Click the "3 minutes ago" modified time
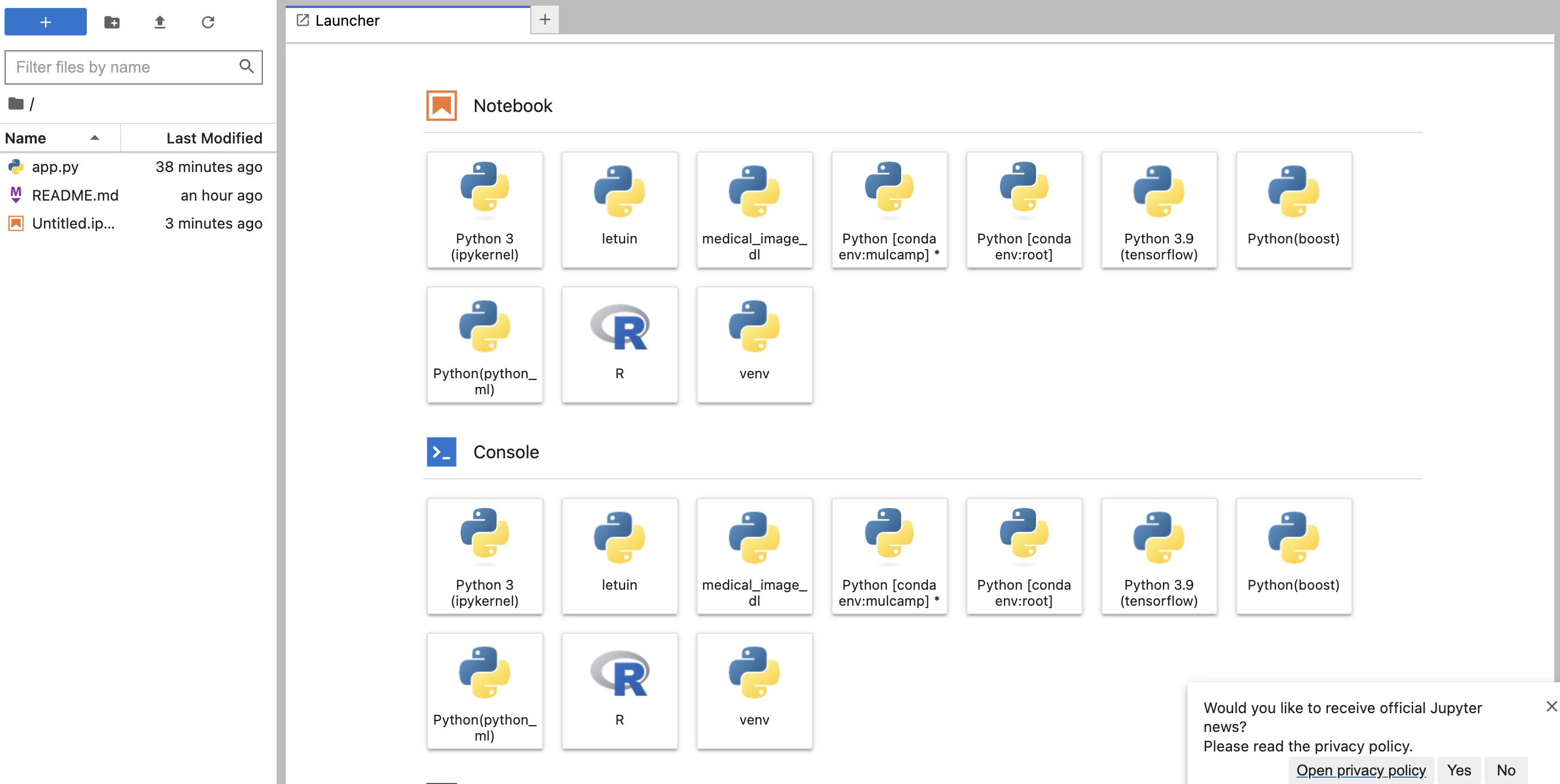 [x=213, y=223]
